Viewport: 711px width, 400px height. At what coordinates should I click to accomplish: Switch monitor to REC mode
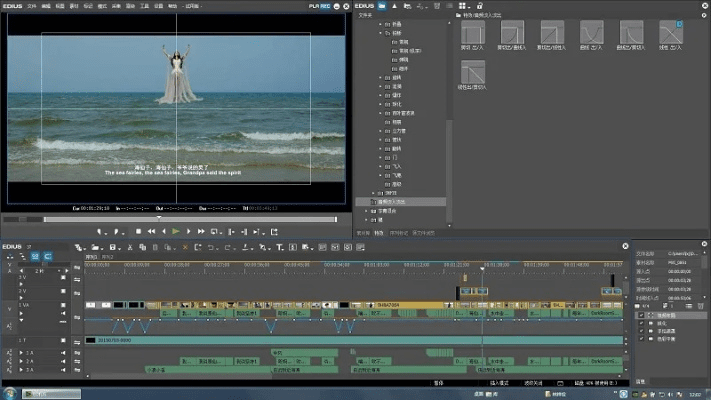tap(325, 6)
